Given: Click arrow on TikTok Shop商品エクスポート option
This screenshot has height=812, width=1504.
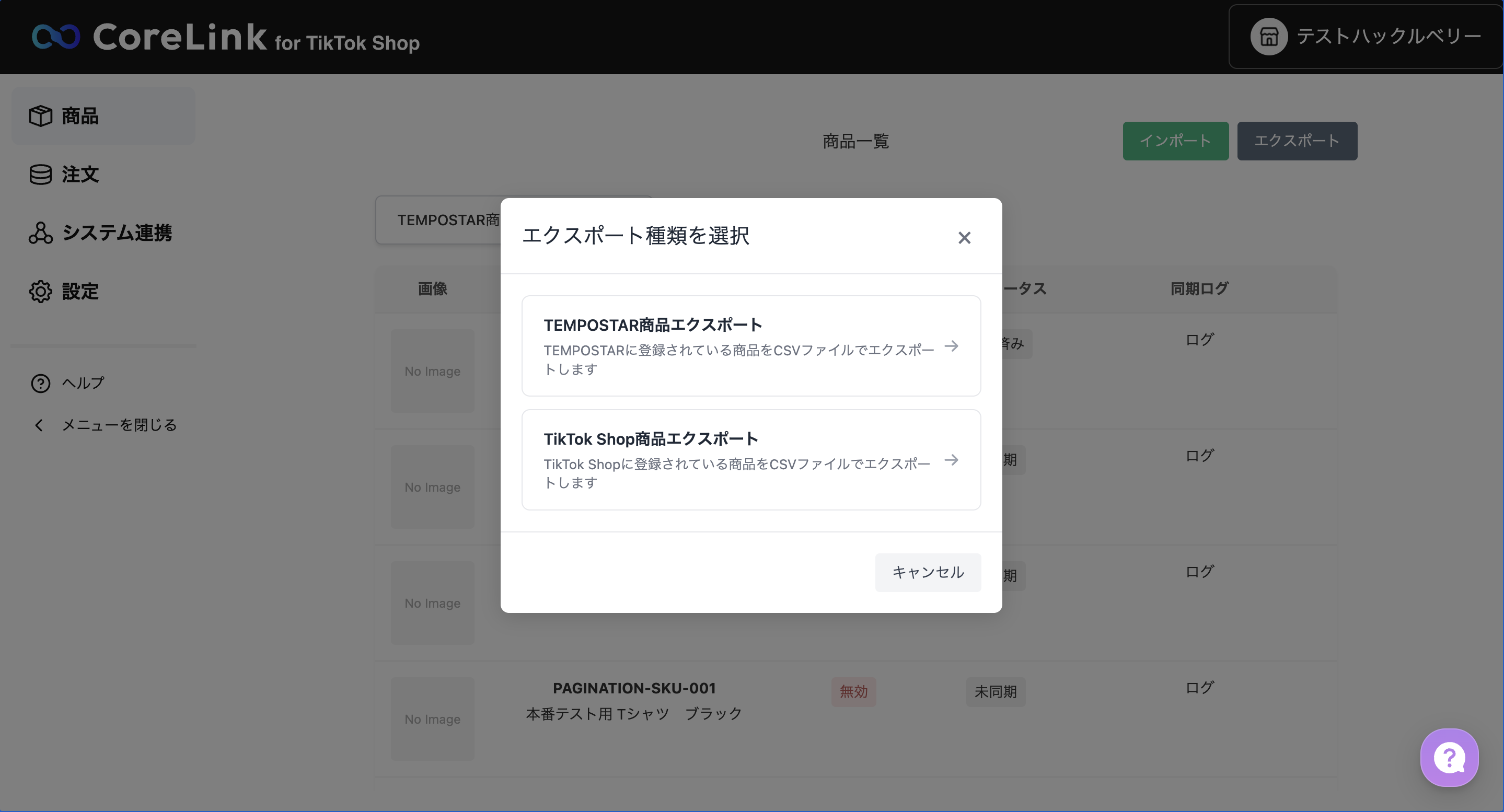Looking at the screenshot, I should click(951, 460).
